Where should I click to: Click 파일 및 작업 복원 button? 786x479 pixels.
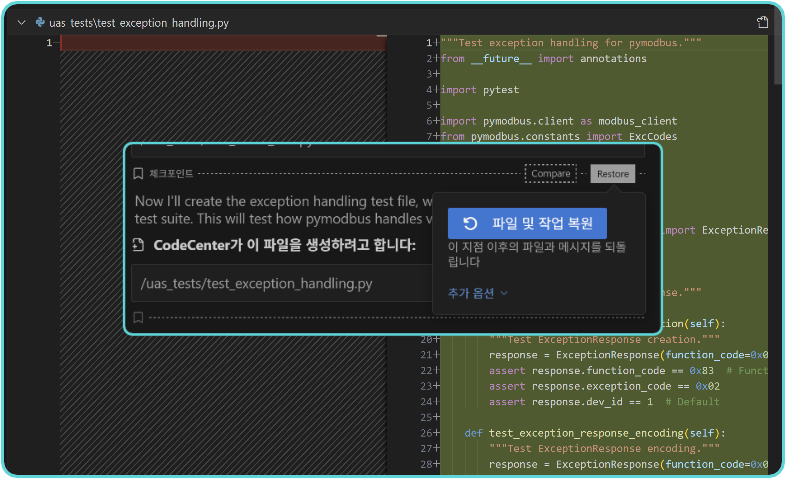(527, 223)
